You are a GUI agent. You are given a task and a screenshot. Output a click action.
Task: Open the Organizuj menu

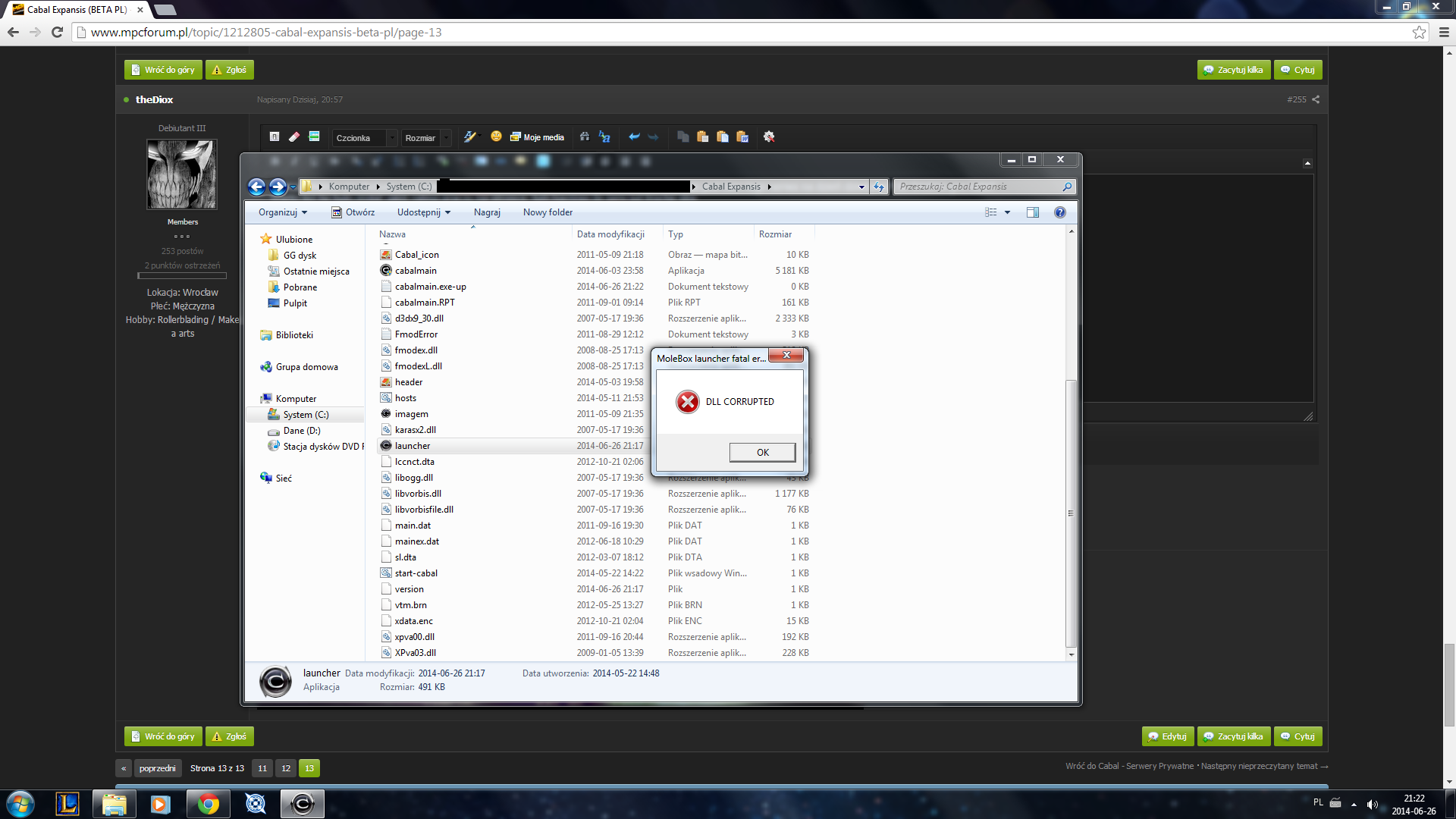(283, 212)
